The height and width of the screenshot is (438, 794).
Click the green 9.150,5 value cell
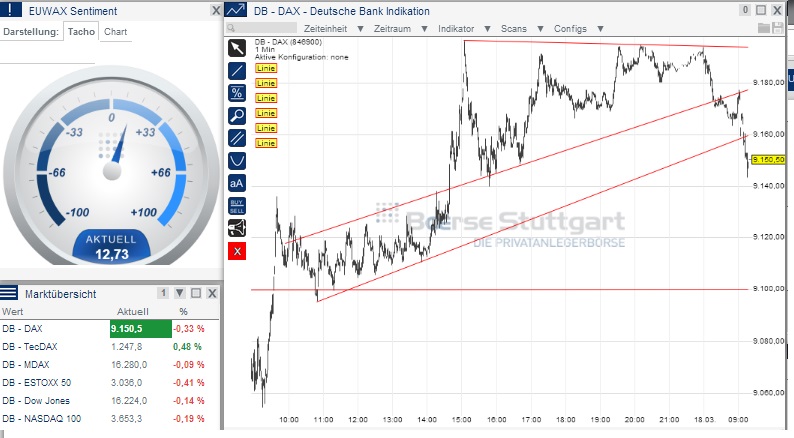click(141, 329)
